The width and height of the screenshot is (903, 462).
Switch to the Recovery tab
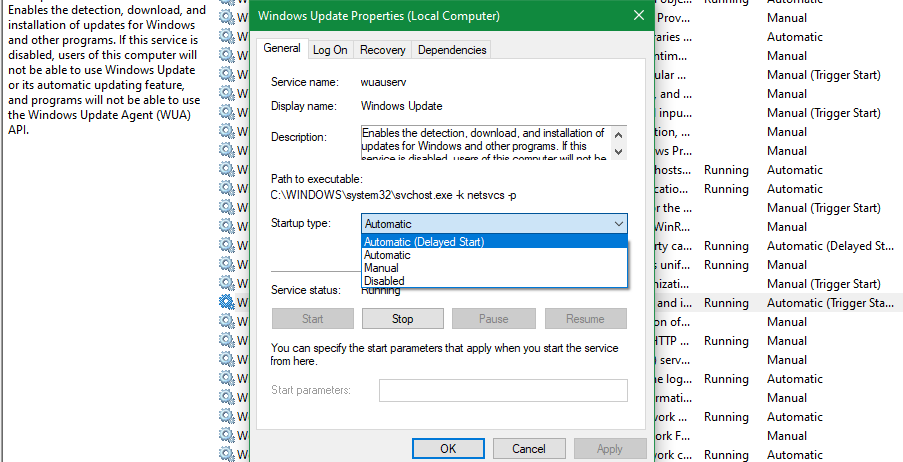(x=382, y=50)
